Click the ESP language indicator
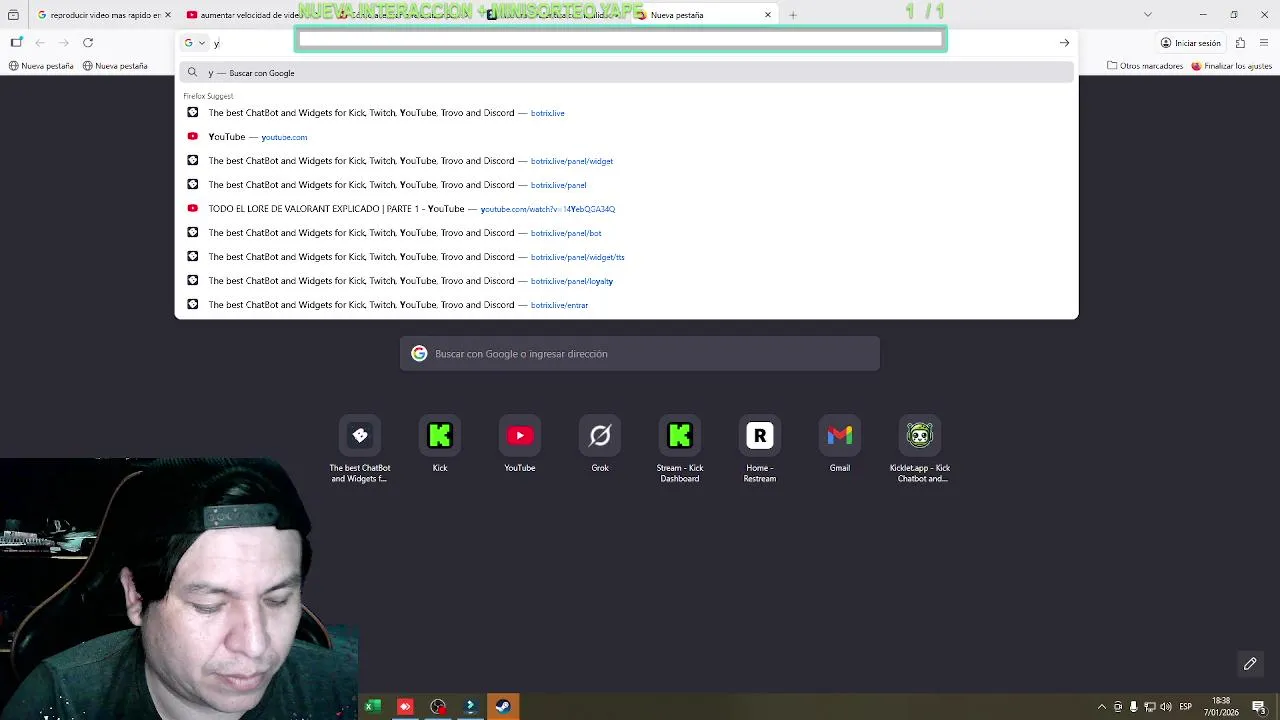1280x720 pixels. 1186,707
